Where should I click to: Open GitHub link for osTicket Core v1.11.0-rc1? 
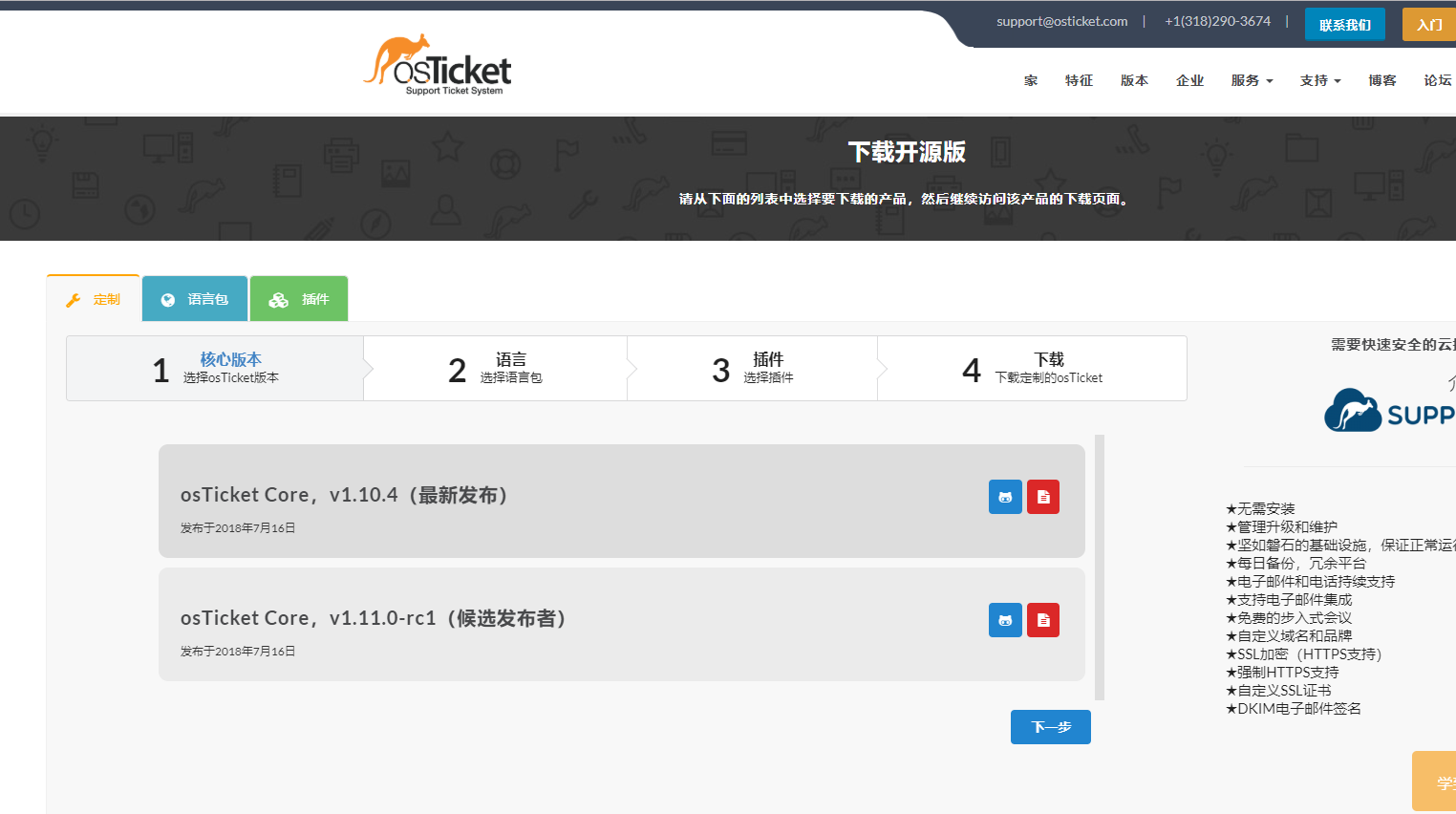(1005, 620)
